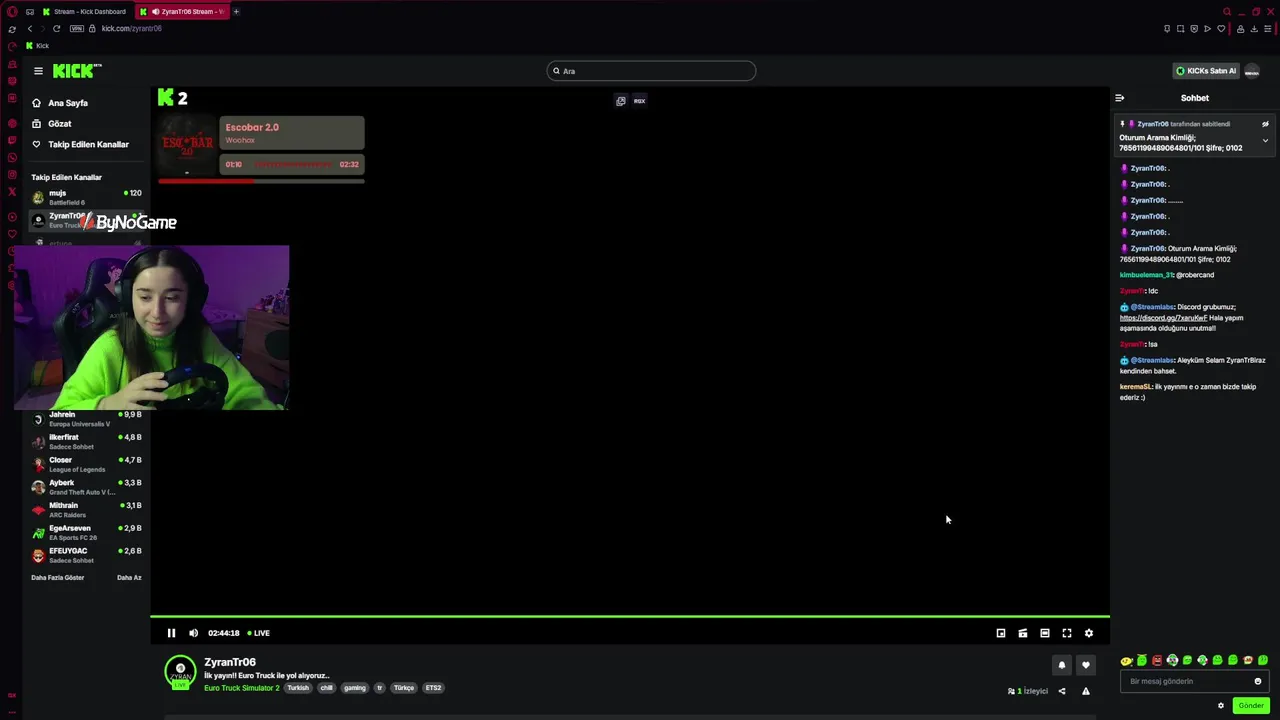Toggle the VPN badge in address bar

pos(76,29)
